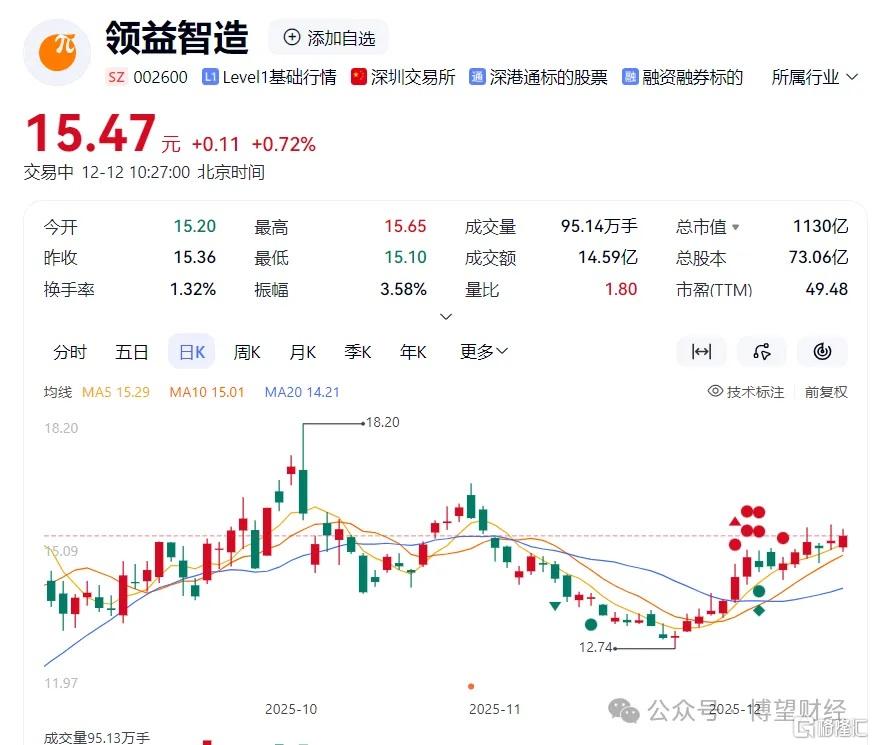Image resolution: width=874 pixels, height=745 pixels.
Task: Click the 12.74 low price marker
Action: click(x=594, y=647)
